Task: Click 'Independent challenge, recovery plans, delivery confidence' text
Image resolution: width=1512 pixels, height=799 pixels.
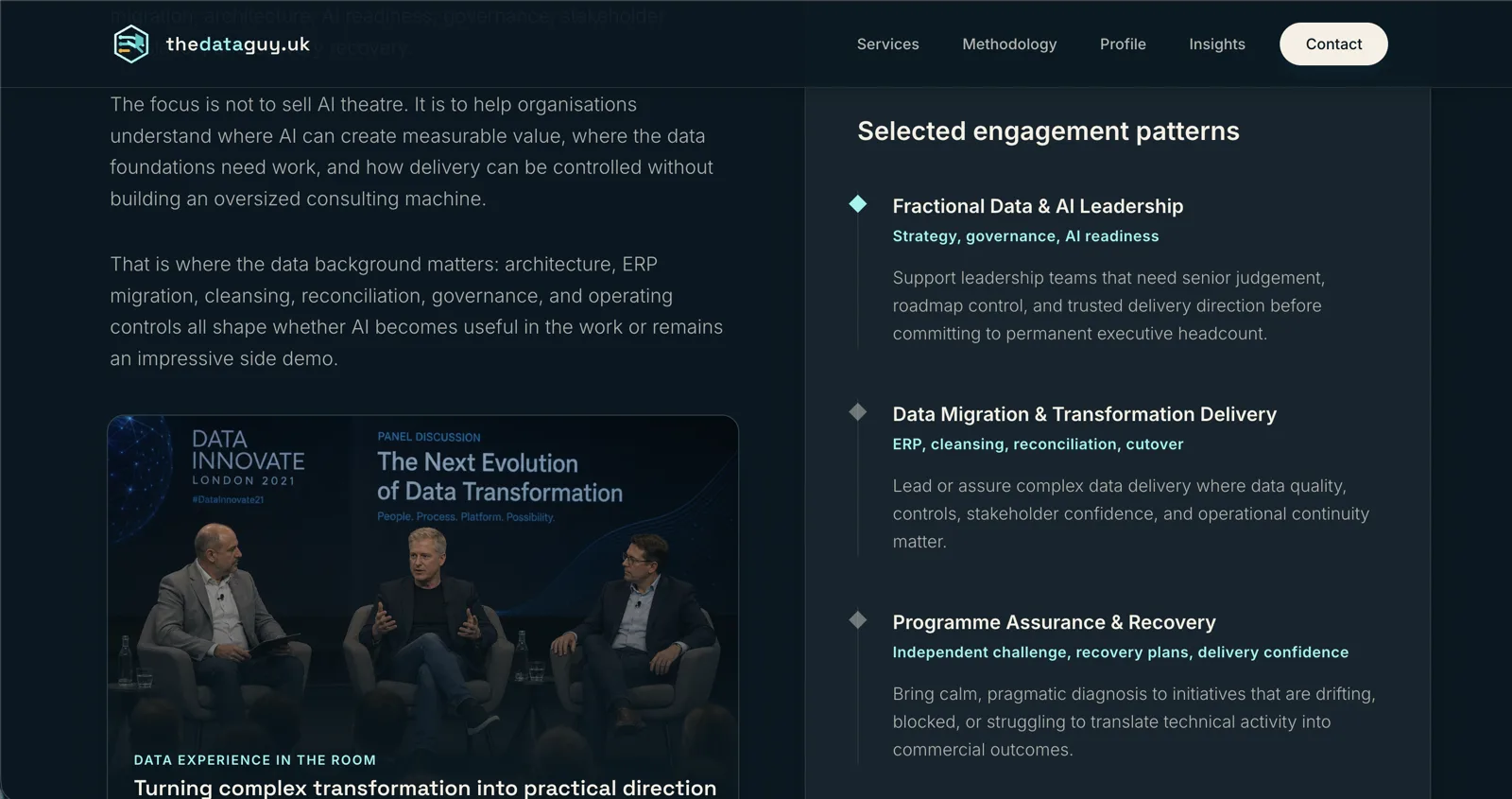Action: tap(1120, 652)
